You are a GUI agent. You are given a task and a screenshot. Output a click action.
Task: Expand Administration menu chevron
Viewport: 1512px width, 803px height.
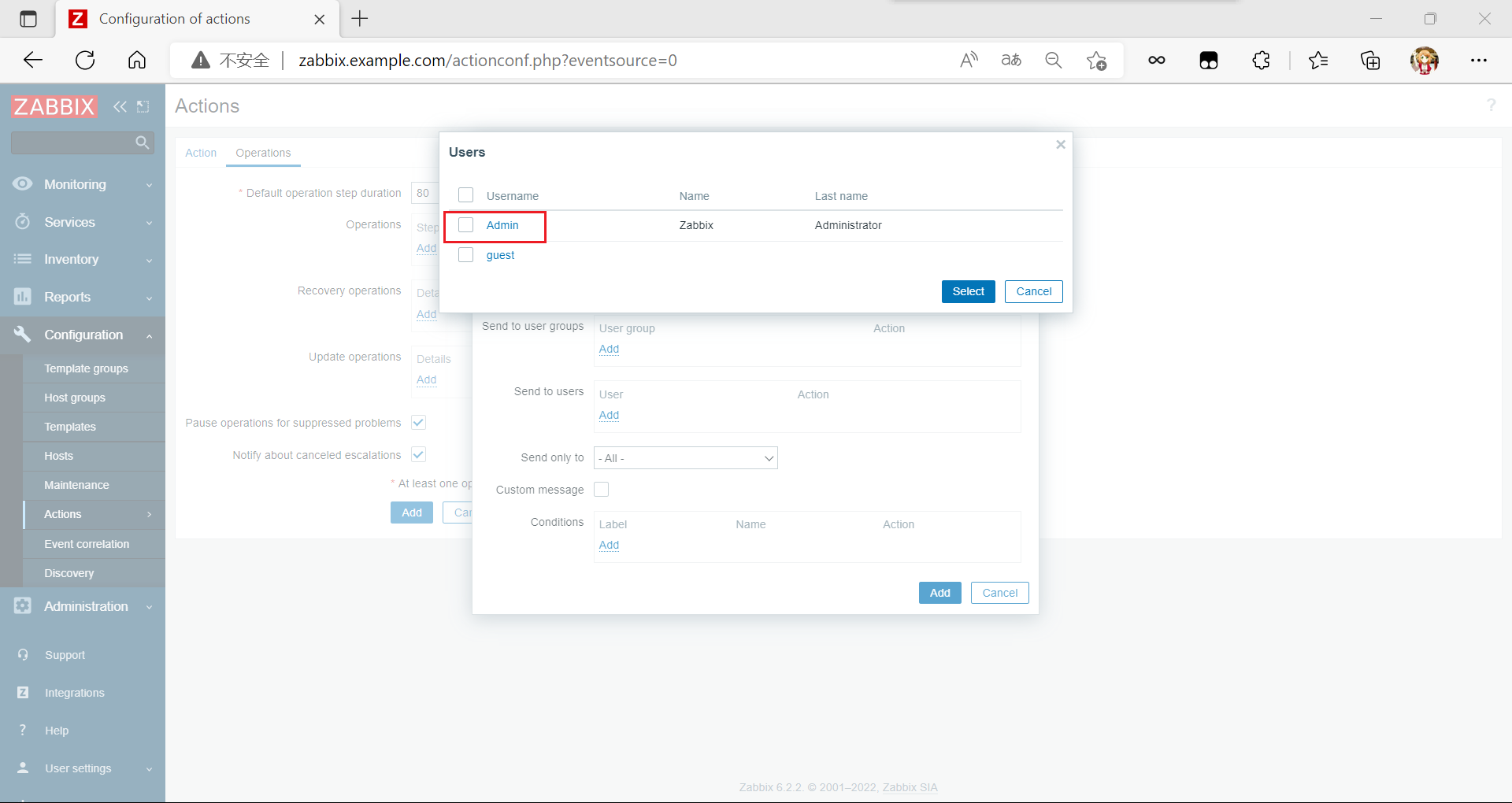(149, 607)
